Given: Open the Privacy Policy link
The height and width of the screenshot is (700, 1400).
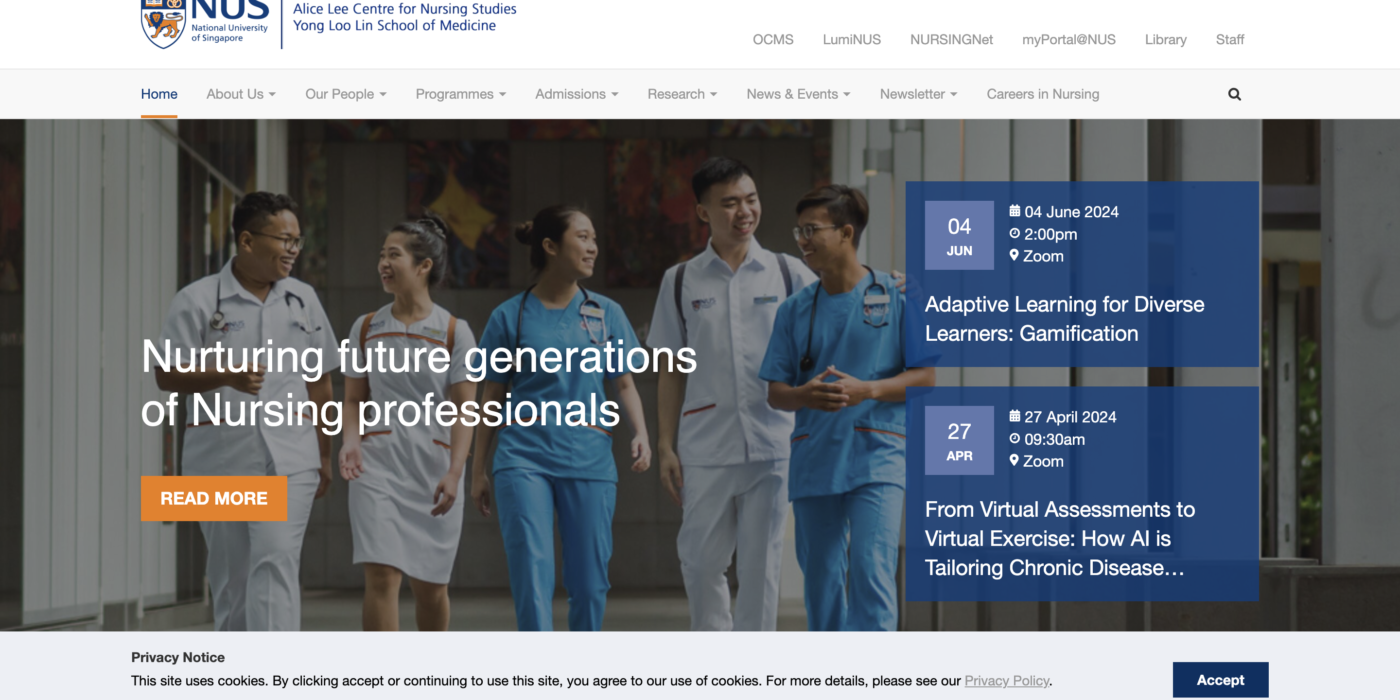Looking at the screenshot, I should click(x=1006, y=681).
